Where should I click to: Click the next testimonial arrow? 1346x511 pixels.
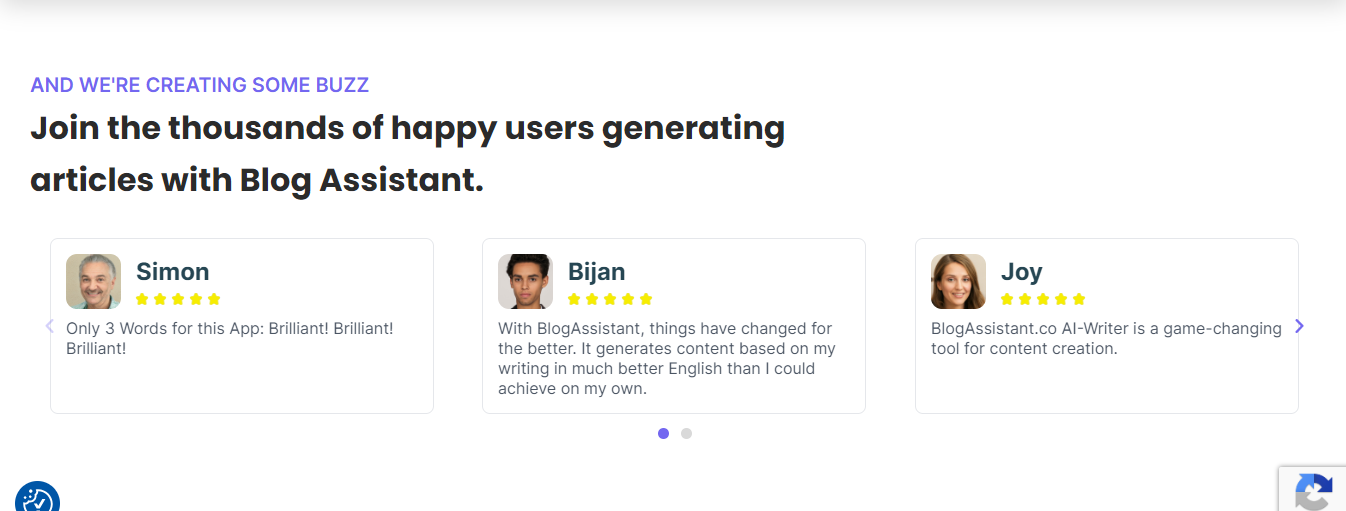pos(1299,326)
